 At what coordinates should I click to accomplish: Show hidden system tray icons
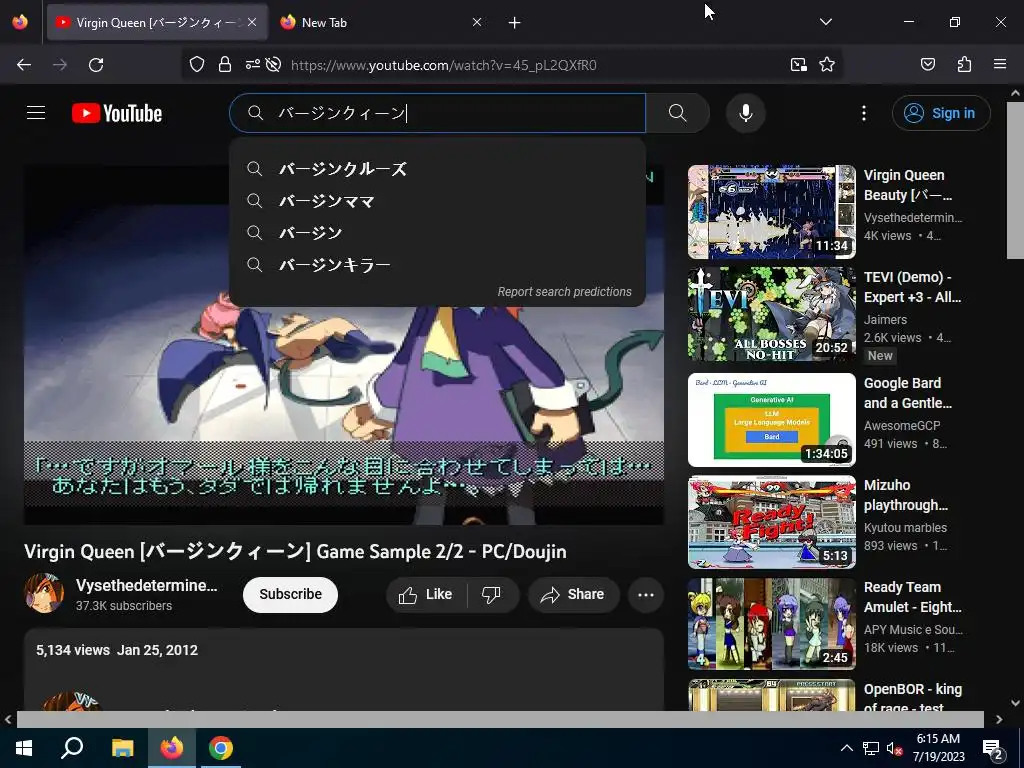[x=846, y=748]
